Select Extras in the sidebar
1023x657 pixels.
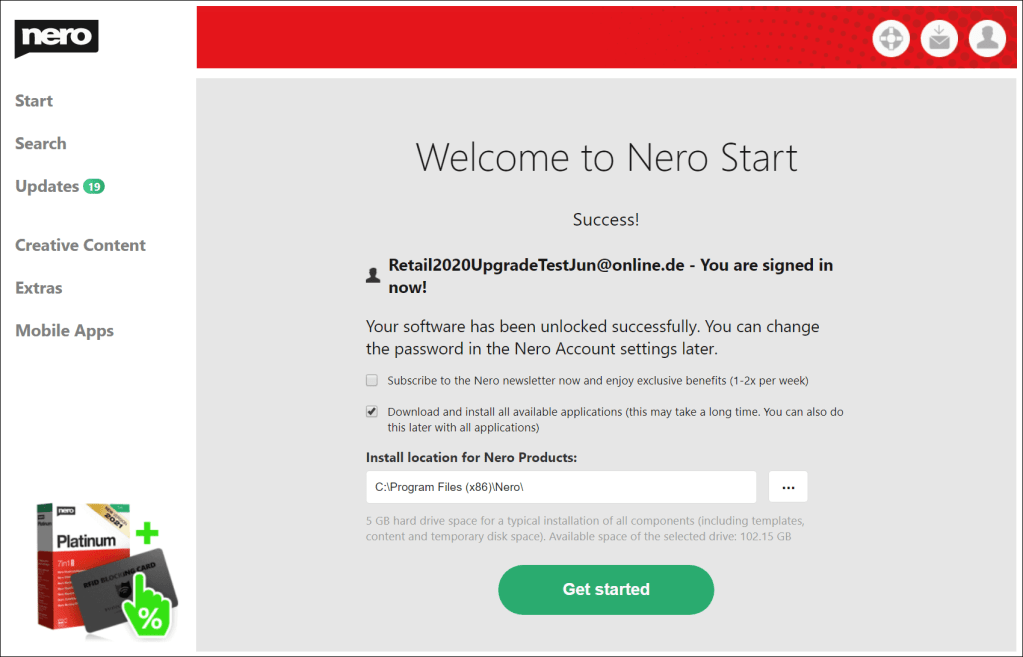(x=39, y=288)
